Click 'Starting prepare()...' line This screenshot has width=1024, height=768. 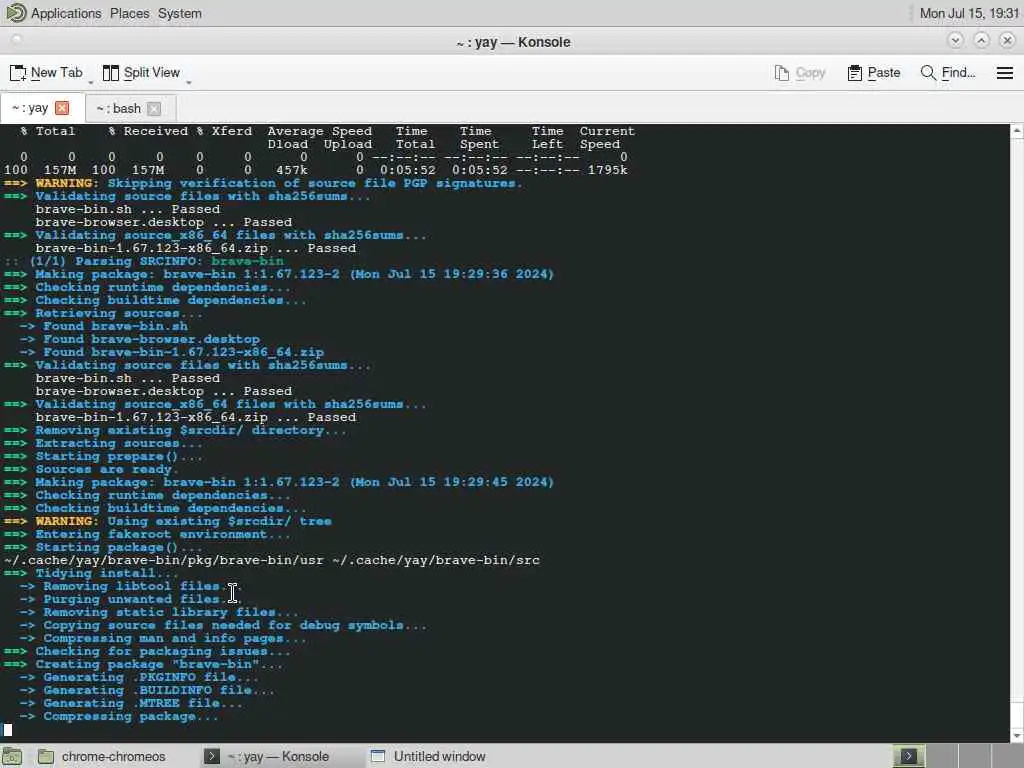click(x=103, y=456)
